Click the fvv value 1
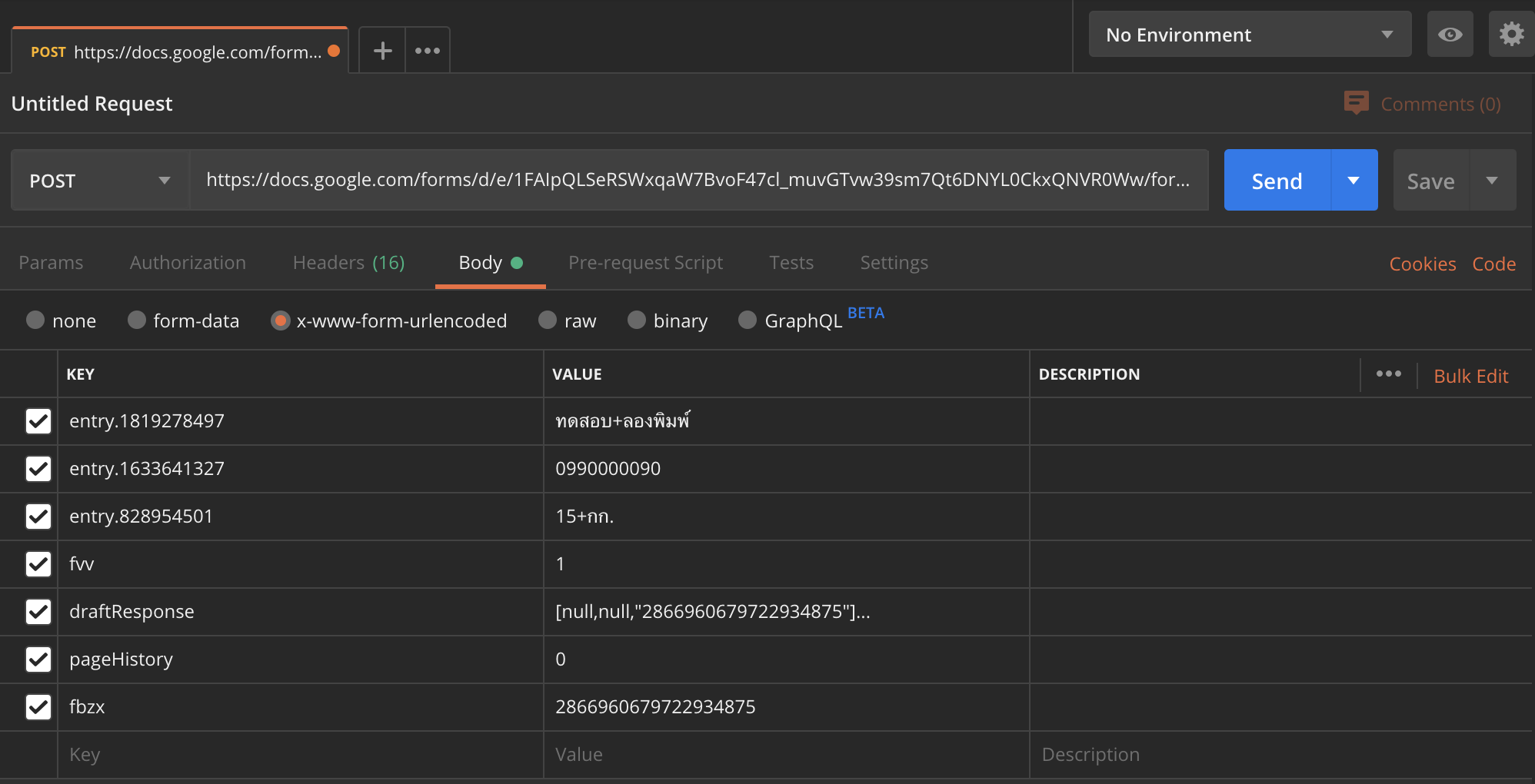Screen dimensions: 1535x784 tap(786, 564)
